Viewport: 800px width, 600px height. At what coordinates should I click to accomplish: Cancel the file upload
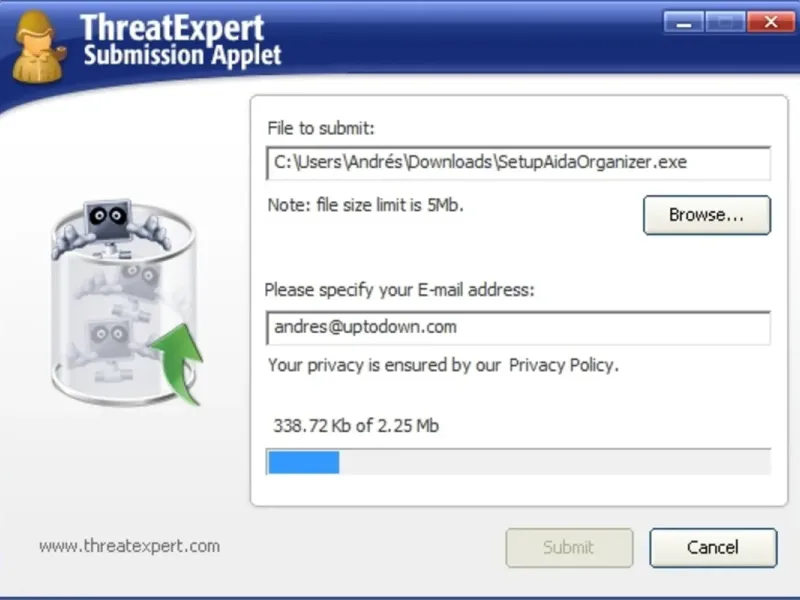[x=713, y=547]
